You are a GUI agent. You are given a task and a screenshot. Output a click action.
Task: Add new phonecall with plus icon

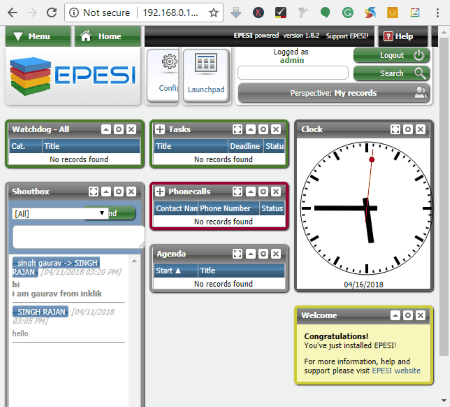tap(160, 191)
